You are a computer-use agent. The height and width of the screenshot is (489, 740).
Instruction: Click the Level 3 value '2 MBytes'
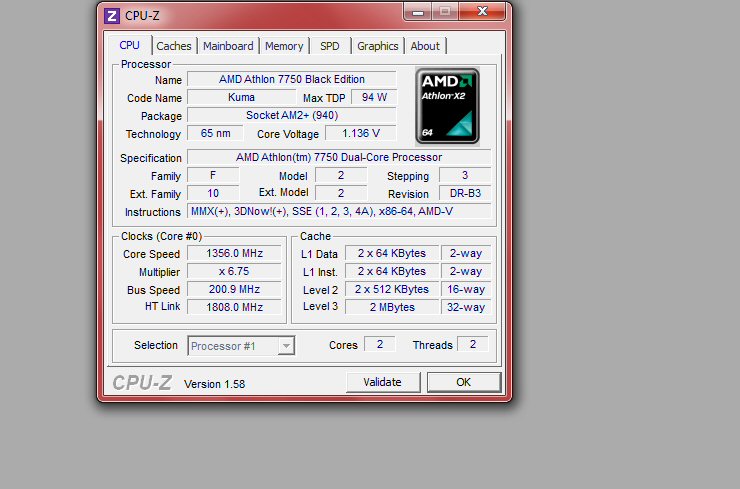(x=392, y=307)
